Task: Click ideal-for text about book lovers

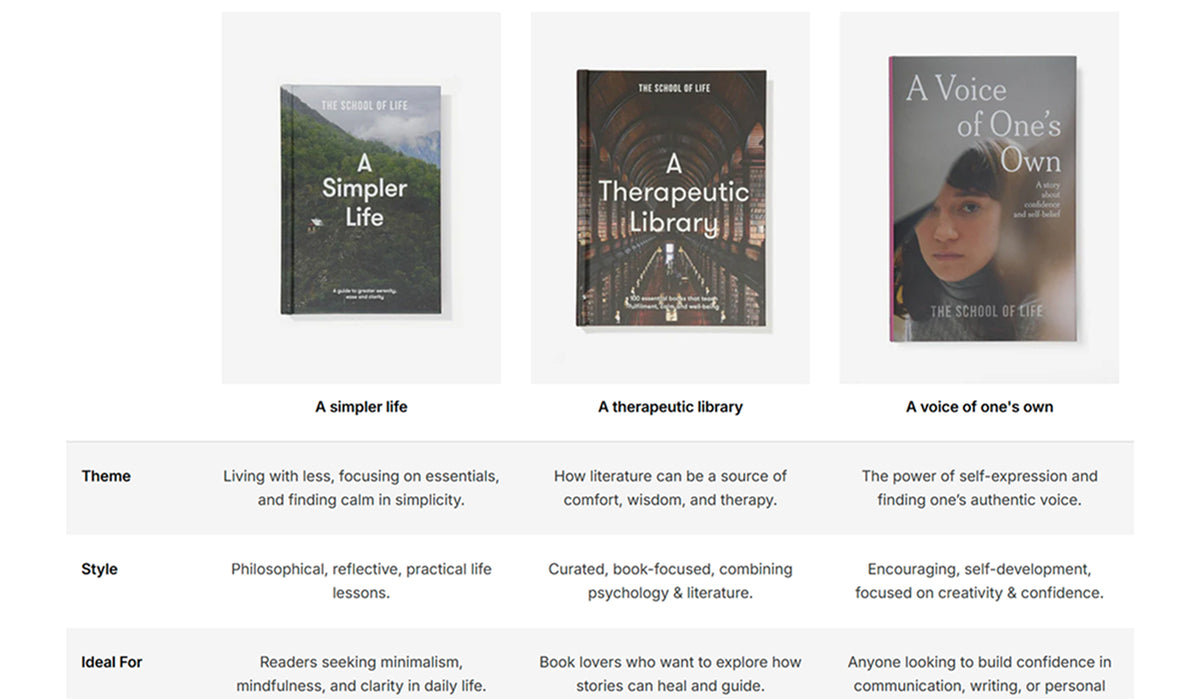Action: [670, 674]
